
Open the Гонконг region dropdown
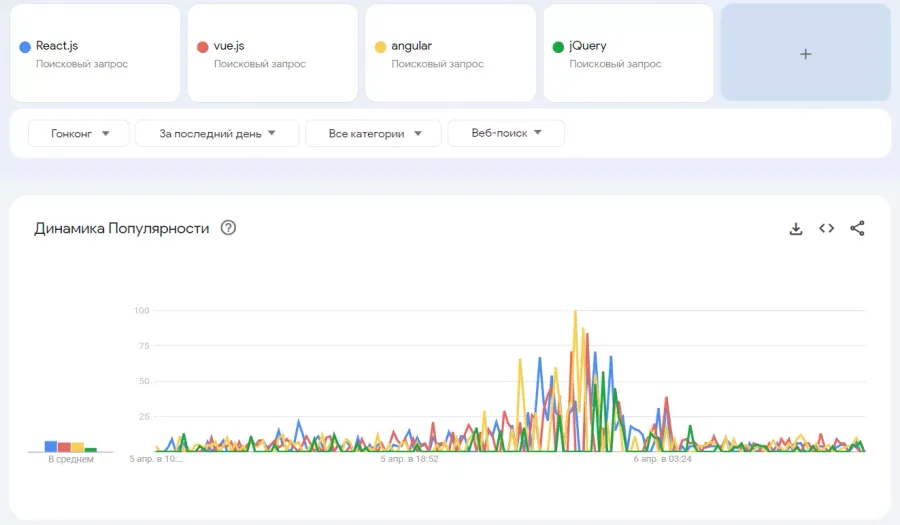coord(79,133)
